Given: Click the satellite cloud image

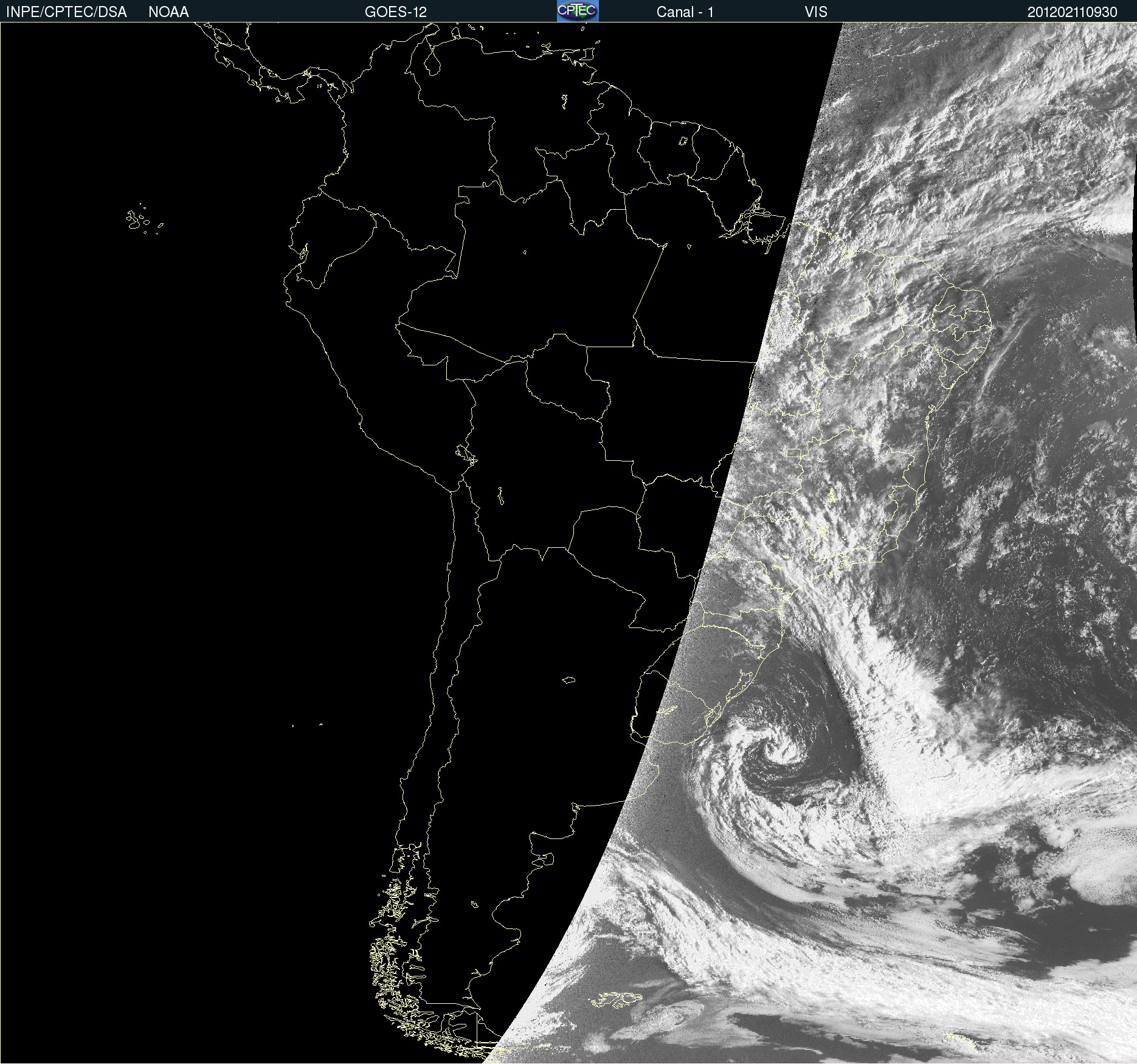Looking at the screenshot, I should (568, 543).
